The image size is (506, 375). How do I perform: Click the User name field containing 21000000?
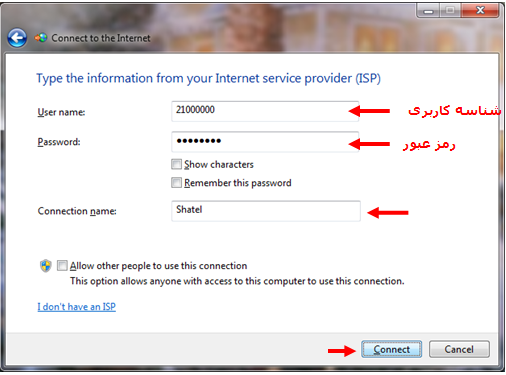(x=265, y=111)
